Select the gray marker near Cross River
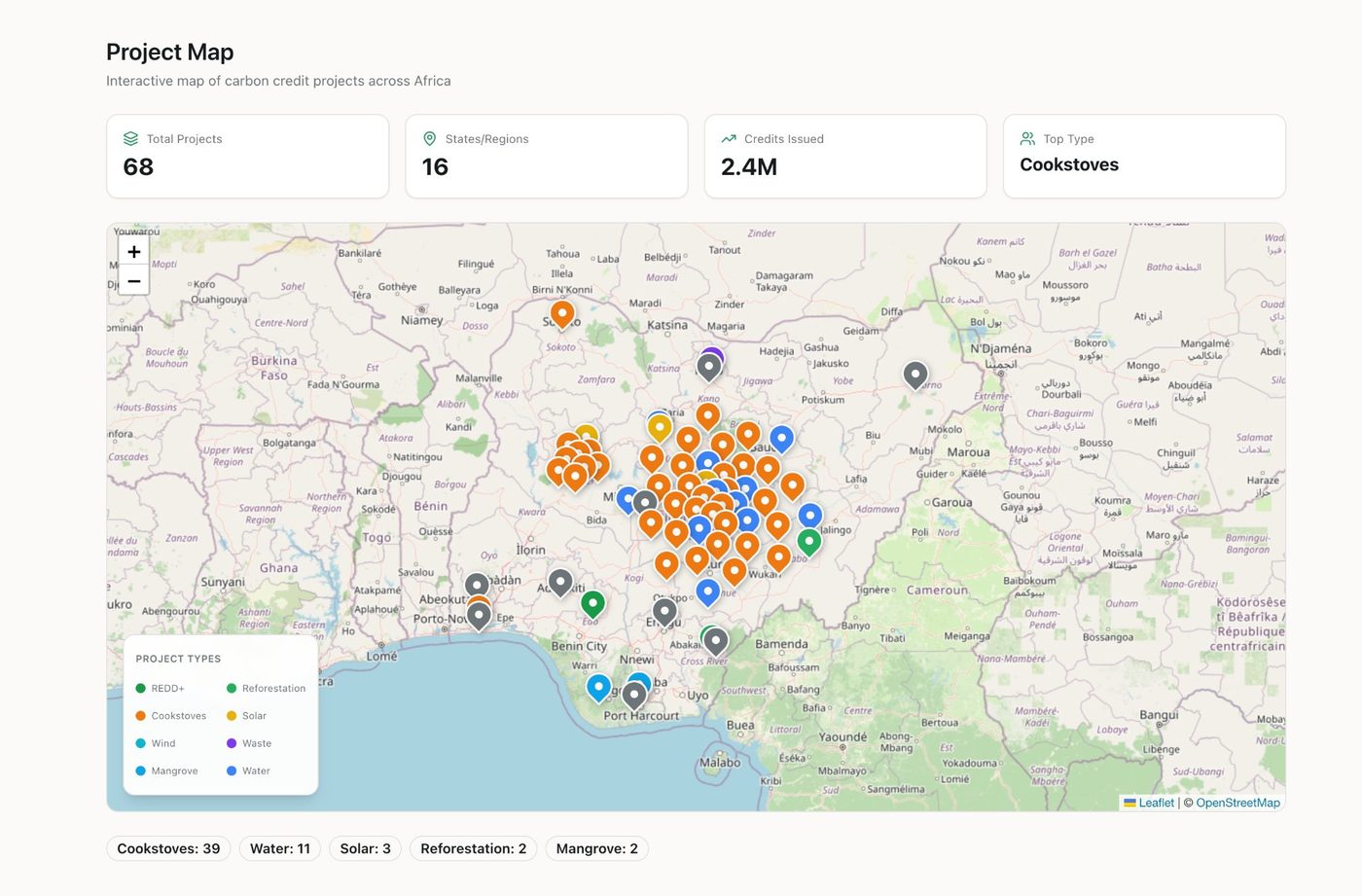This screenshot has width=1362, height=896. tap(716, 641)
